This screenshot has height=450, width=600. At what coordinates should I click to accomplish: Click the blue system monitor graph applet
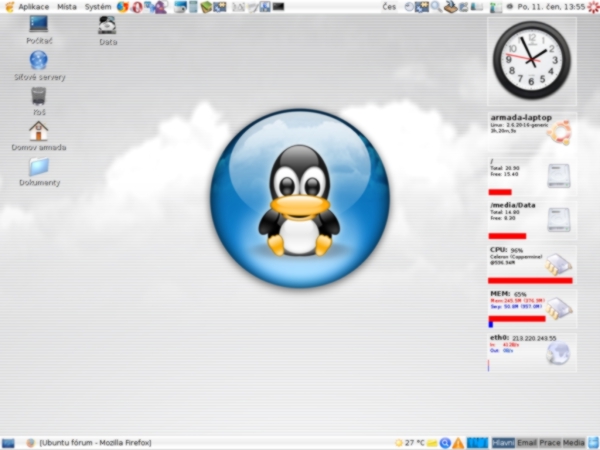[477, 443]
